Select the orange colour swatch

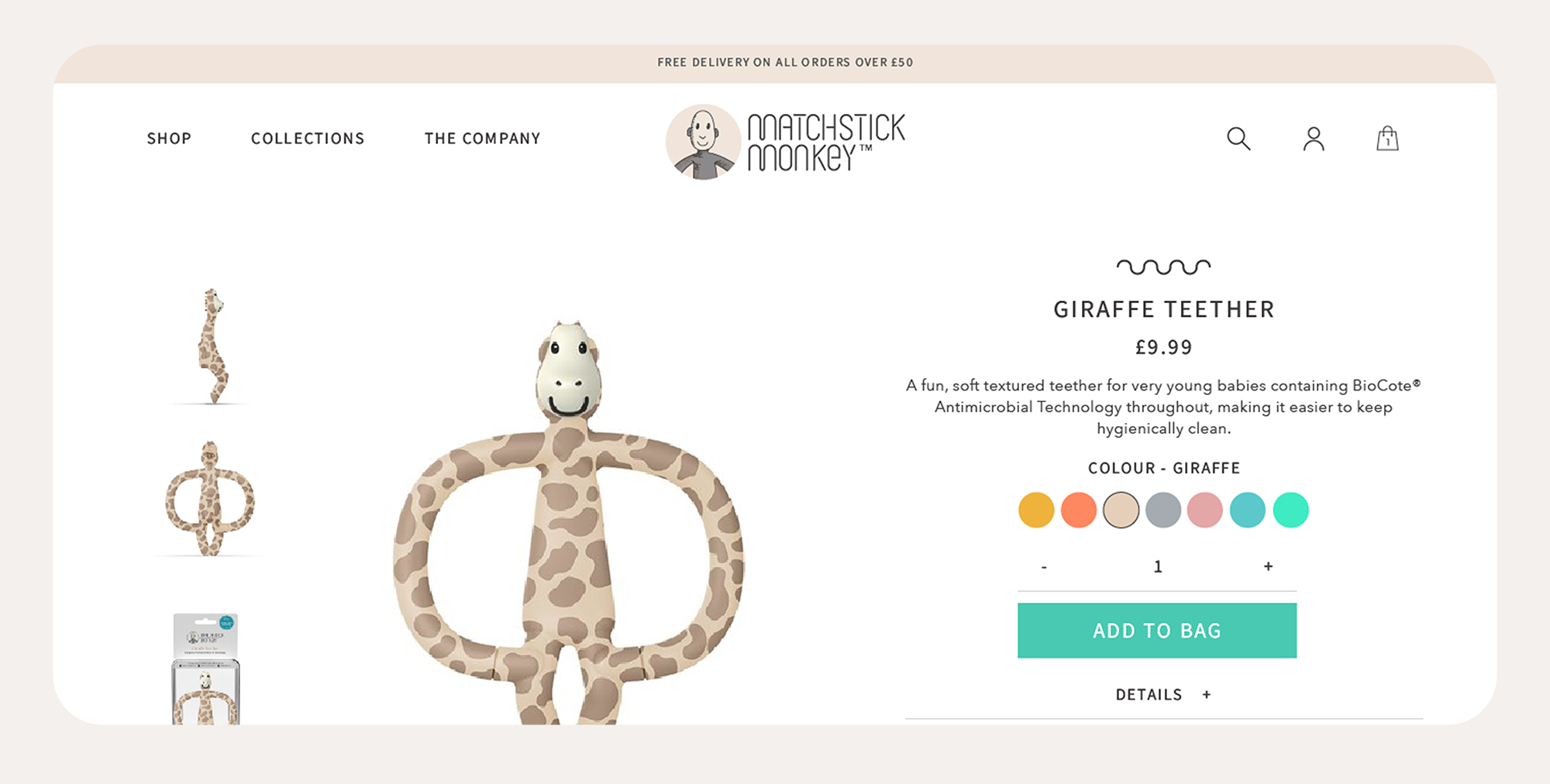pos(1079,510)
